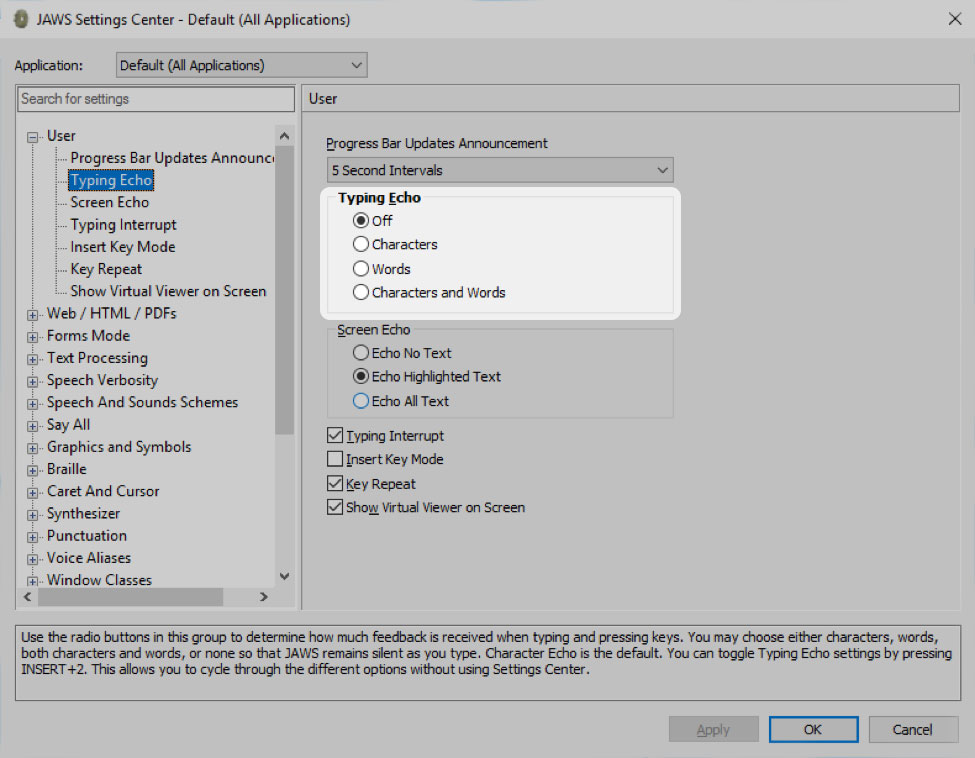Click the Cancel button
The height and width of the screenshot is (758, 975).
[912, 729]
